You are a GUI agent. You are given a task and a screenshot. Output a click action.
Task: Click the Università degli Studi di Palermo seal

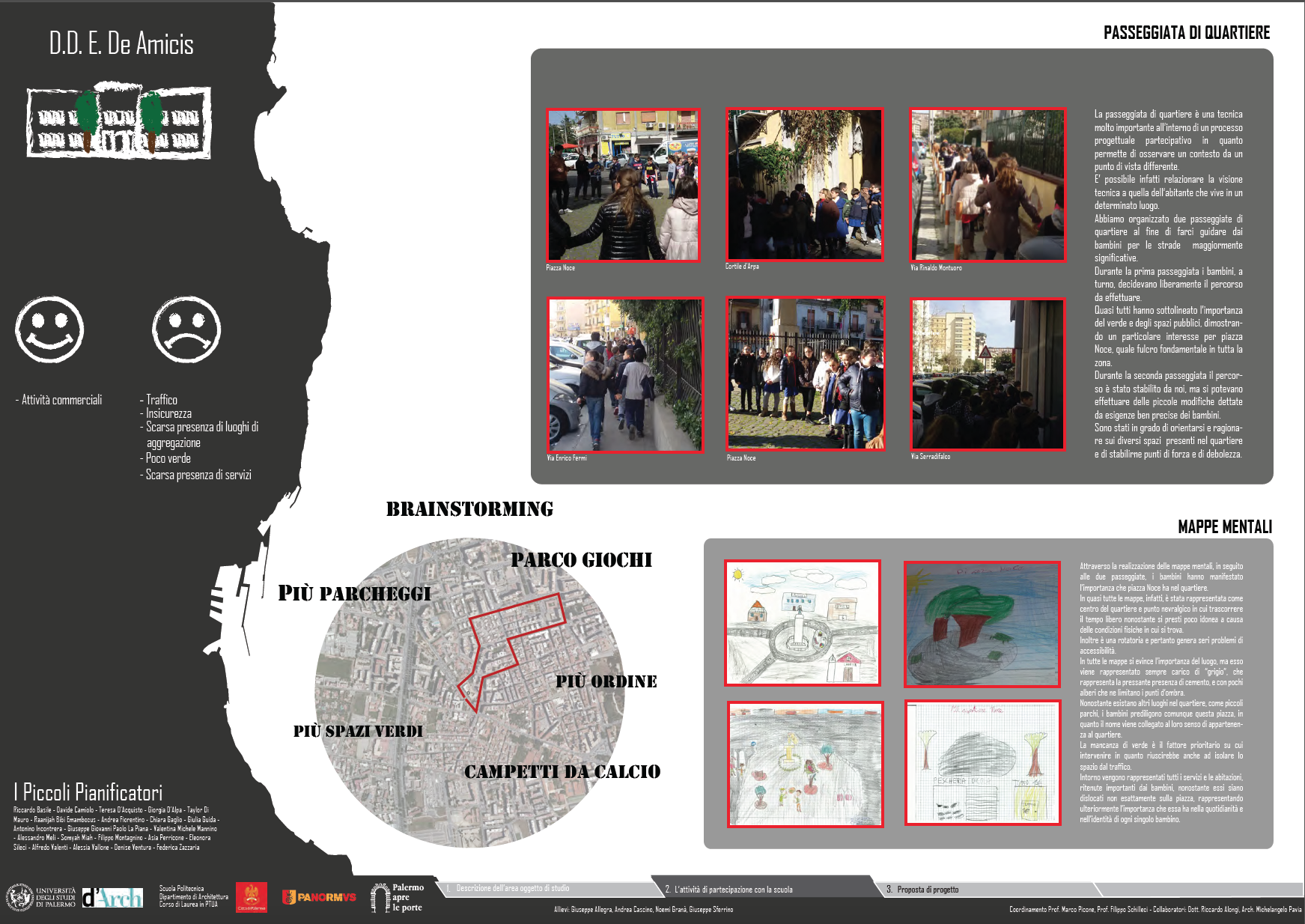click(19, 897)
